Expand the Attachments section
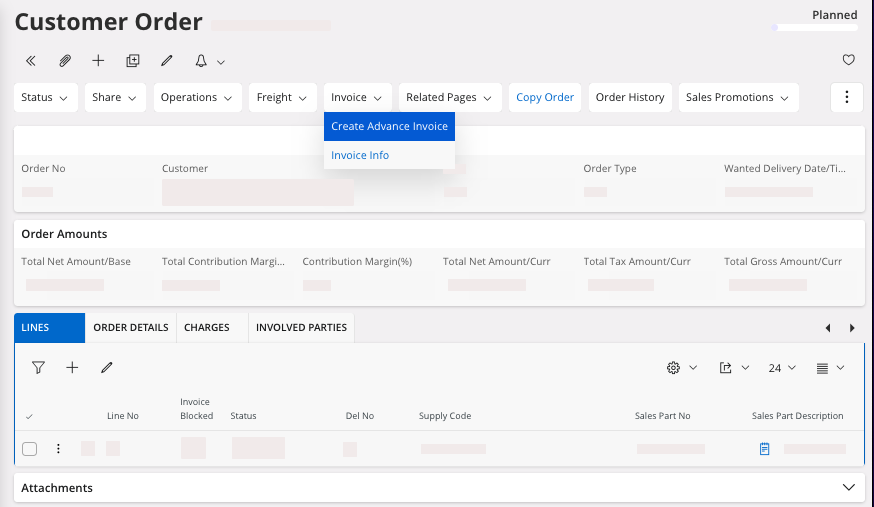The height and width of the screenshot is (507, 874). point(848,488)
